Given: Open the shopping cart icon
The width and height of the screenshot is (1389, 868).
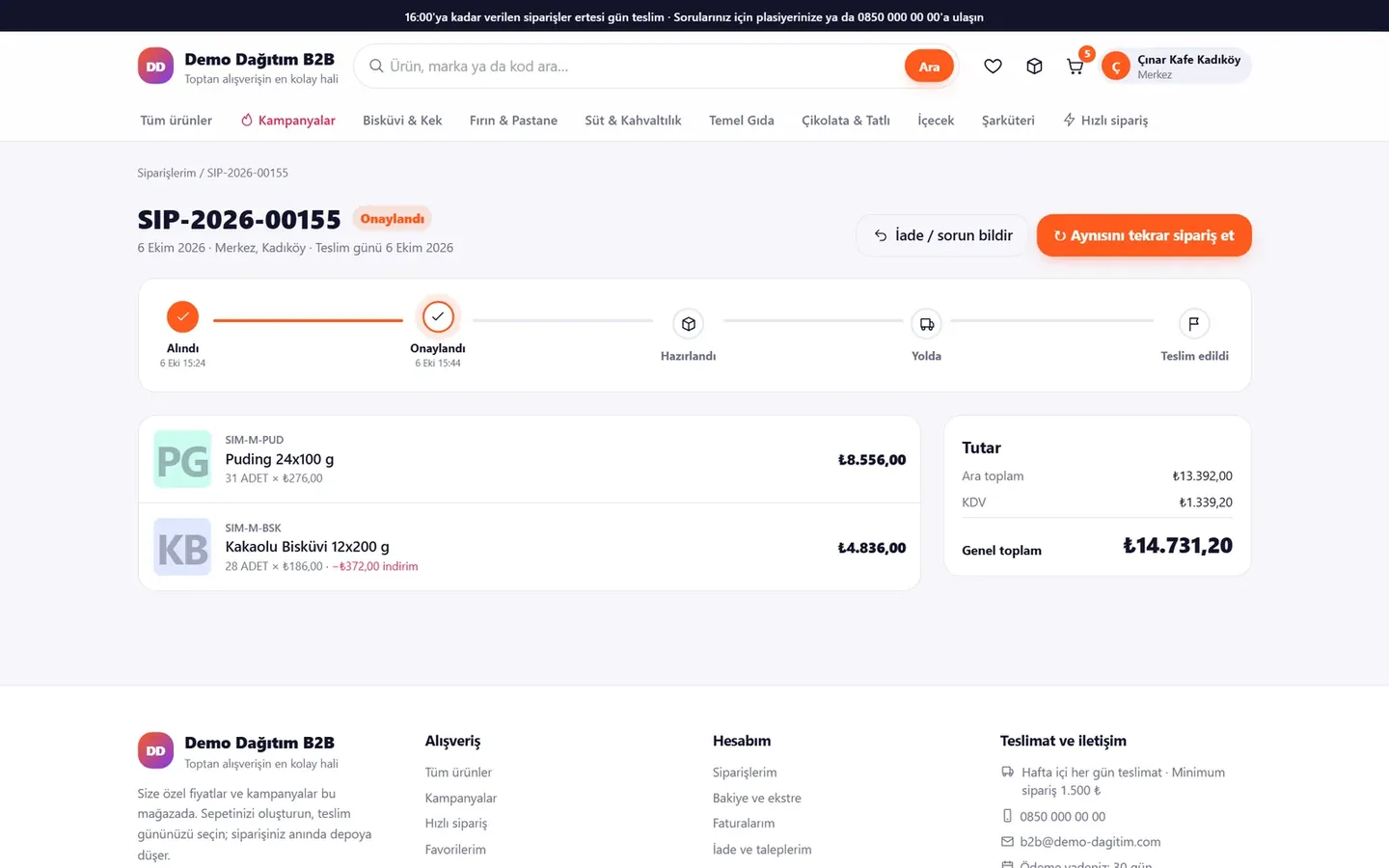Looking at the screenshot, I should coord(1075,67).
